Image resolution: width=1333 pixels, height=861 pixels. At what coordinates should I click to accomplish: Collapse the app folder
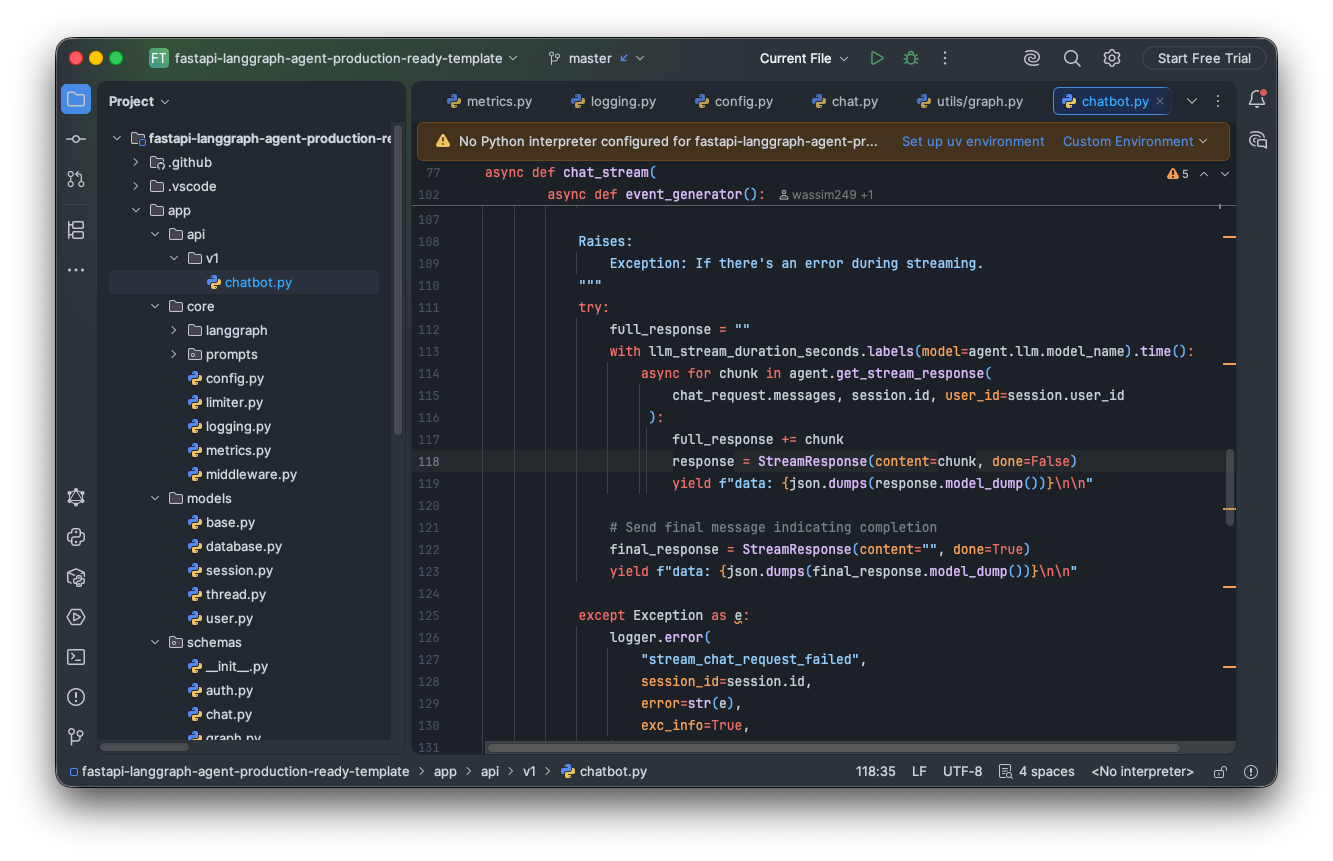pos(136,210)
